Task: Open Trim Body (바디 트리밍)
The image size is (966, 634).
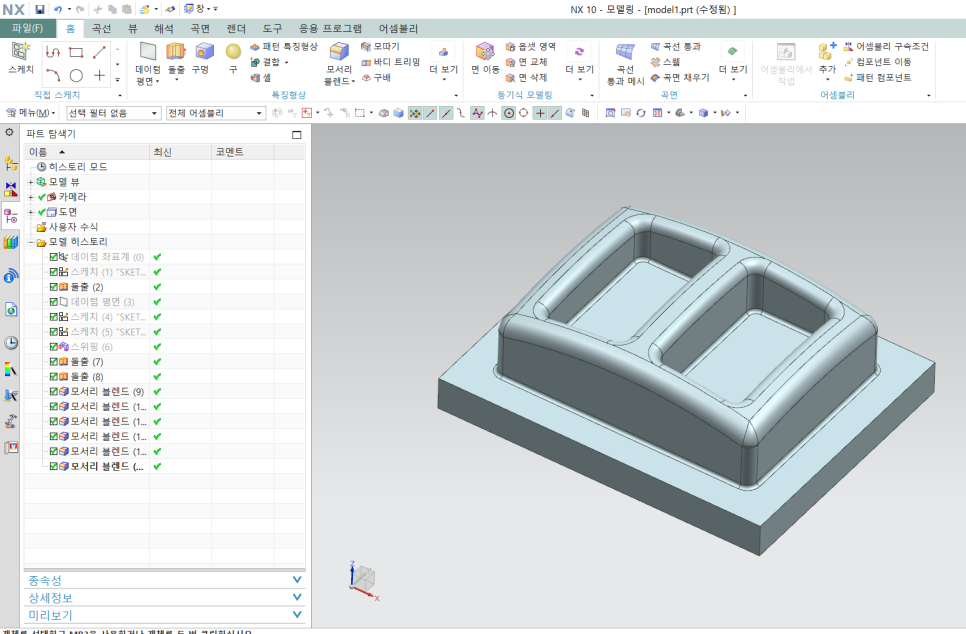Action: [x=391, y=62]
